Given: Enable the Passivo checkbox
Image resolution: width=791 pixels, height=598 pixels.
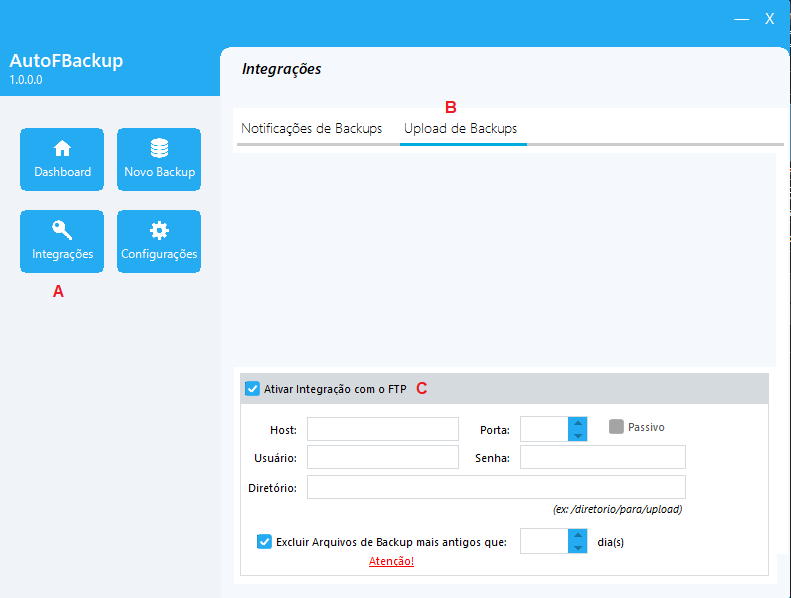Looking at the screenshot, I should coord(616,427).
